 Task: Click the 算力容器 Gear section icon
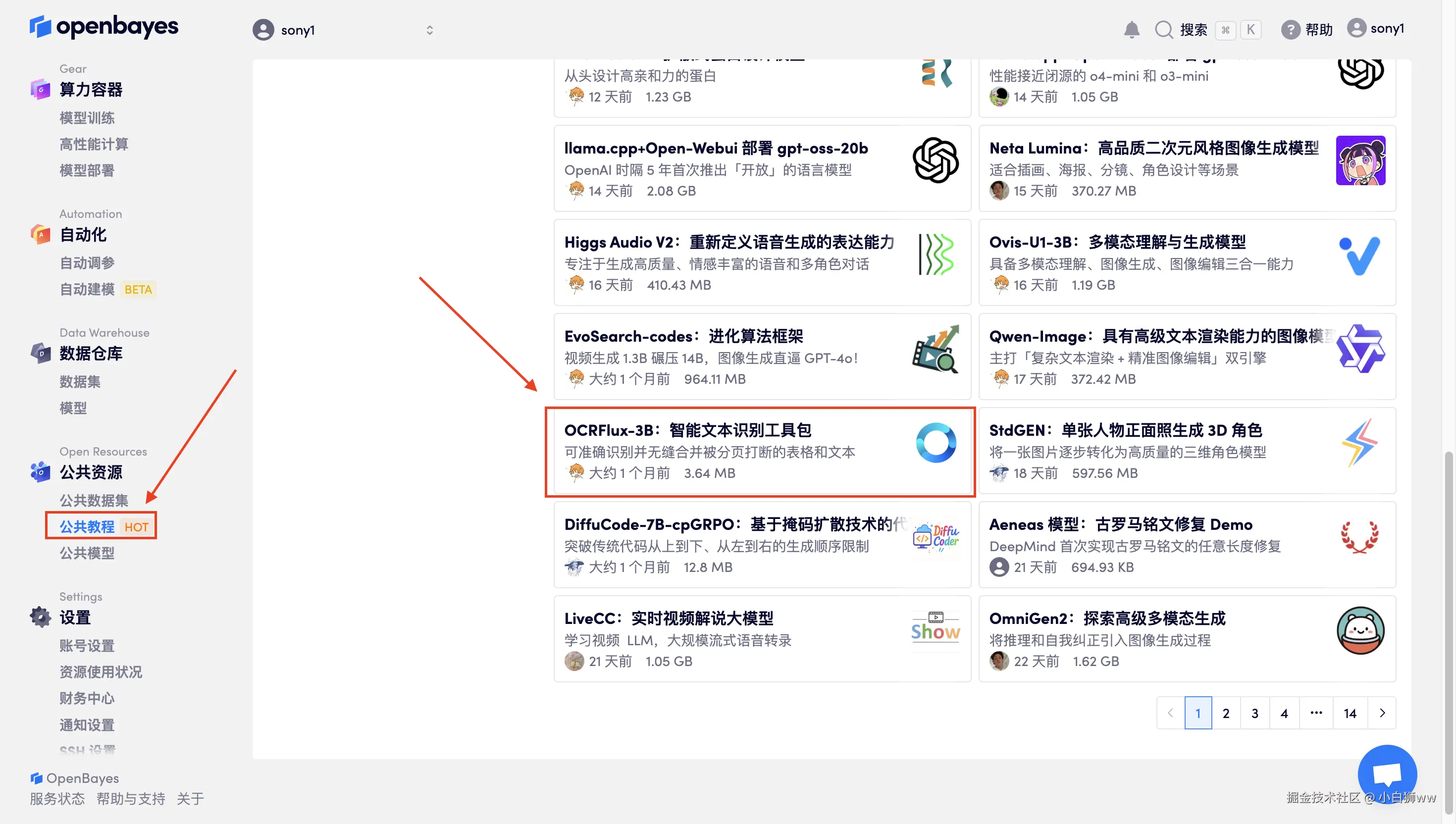(40, 90)
